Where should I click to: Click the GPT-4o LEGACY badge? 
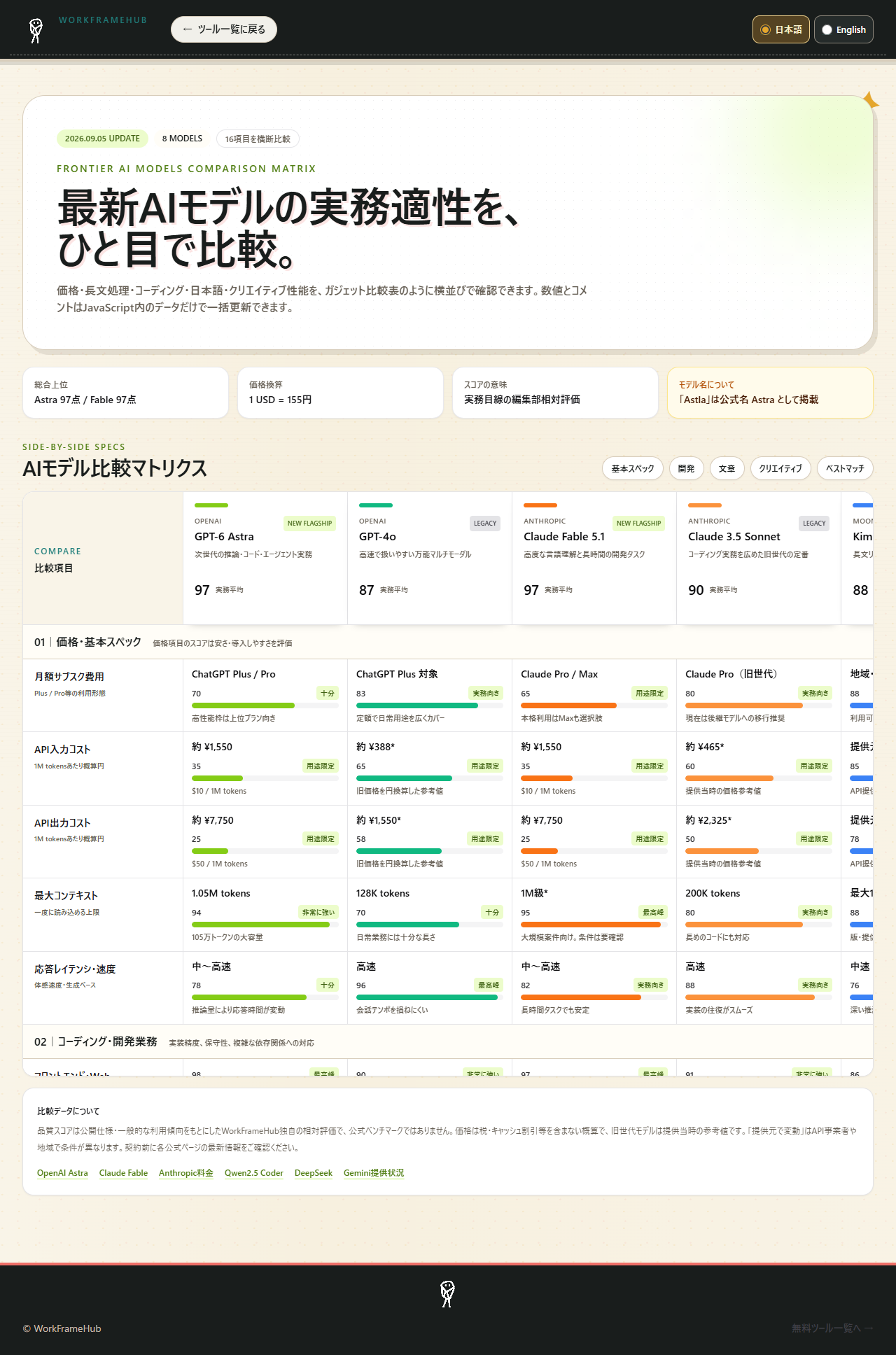click(x=485, y=524)
